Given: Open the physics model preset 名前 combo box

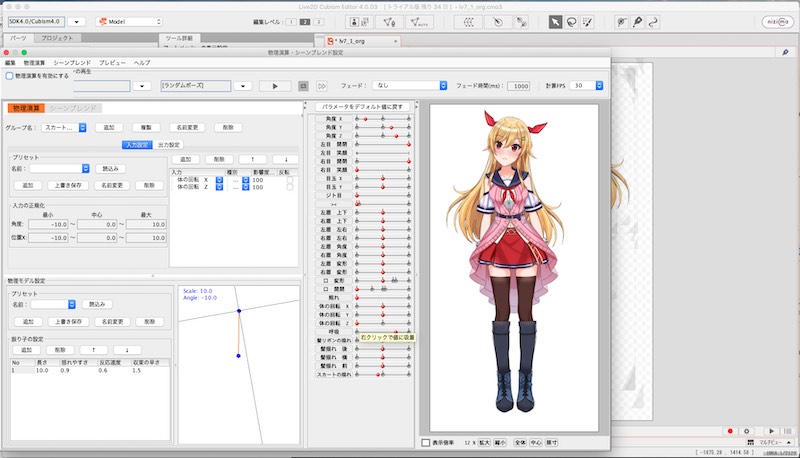Looking at the screenshot, I should pyautogui.click(x=53, y=304).
